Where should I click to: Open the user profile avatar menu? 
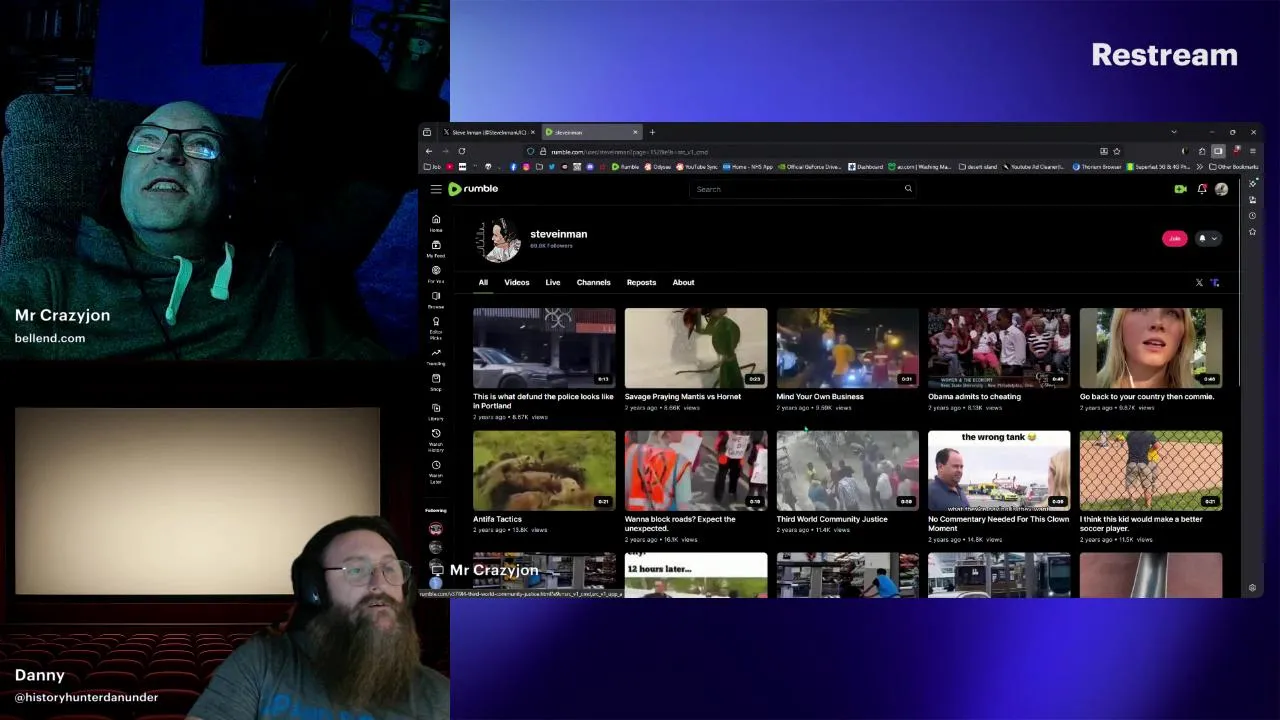pos(1221,189)
